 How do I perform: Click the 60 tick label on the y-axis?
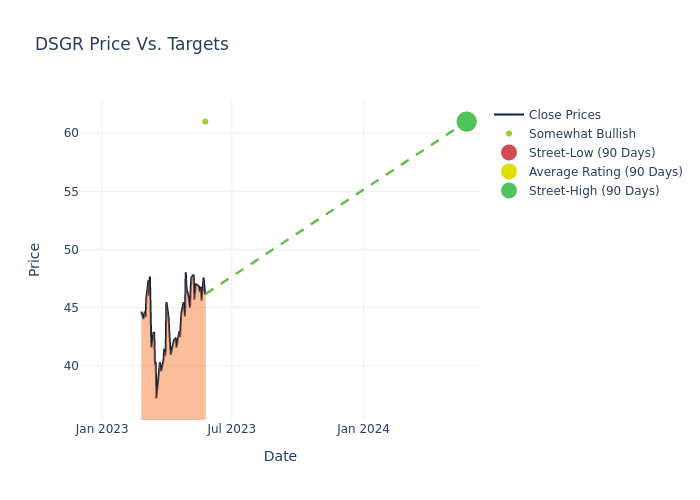coord(71,133)
